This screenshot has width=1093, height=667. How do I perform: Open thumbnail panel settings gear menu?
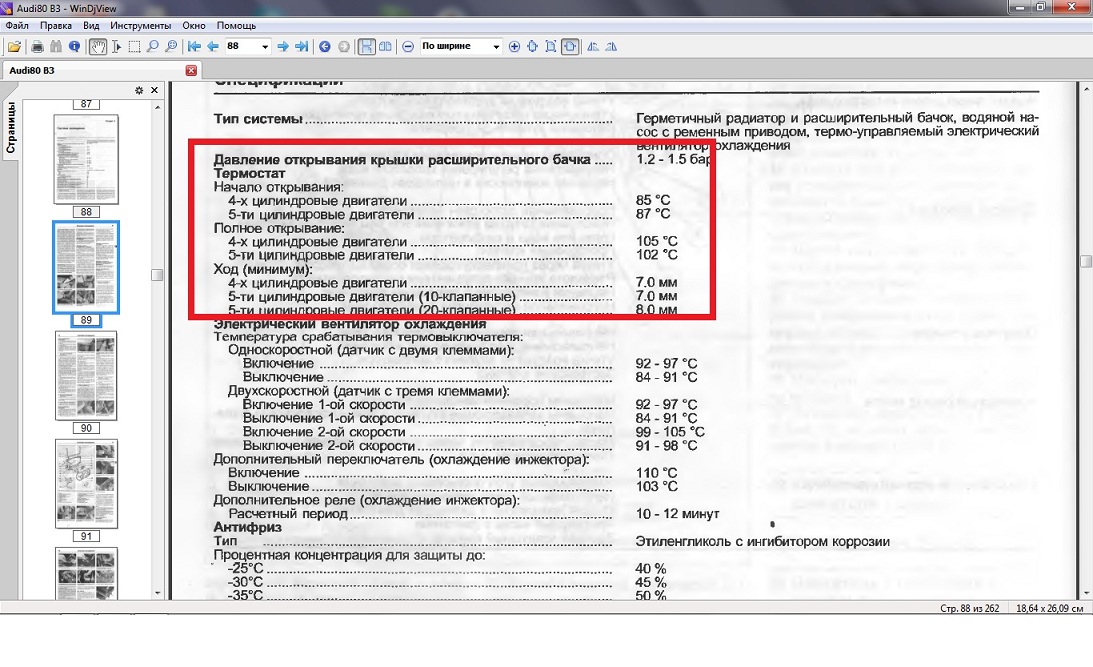coord(140,90)
